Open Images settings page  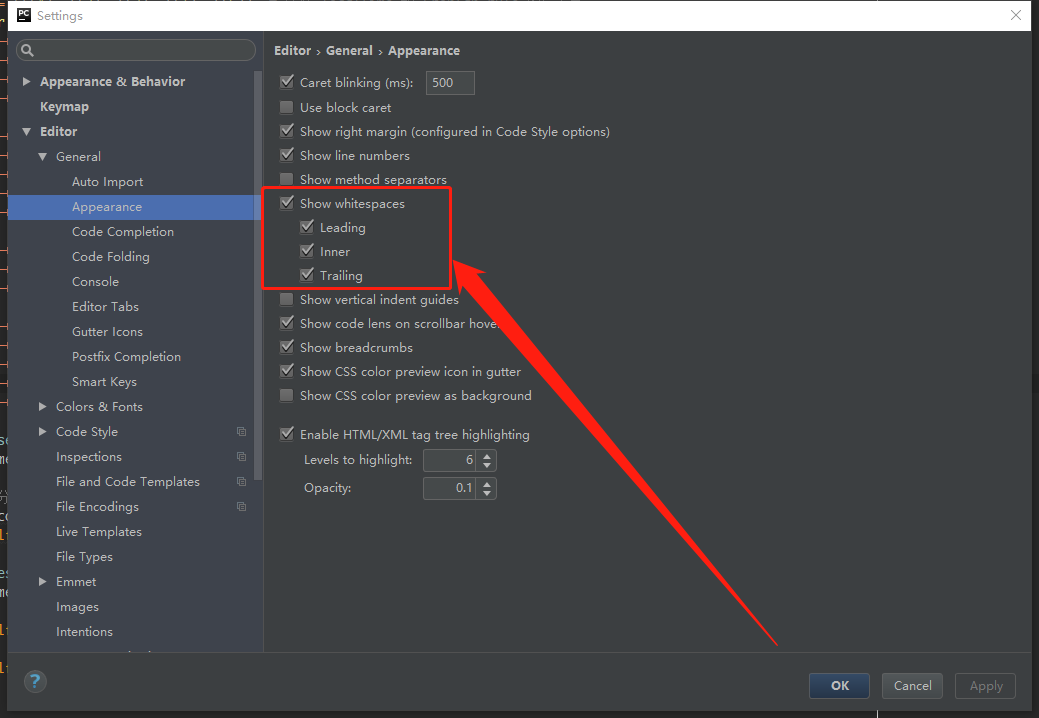(x=77, y=607)
